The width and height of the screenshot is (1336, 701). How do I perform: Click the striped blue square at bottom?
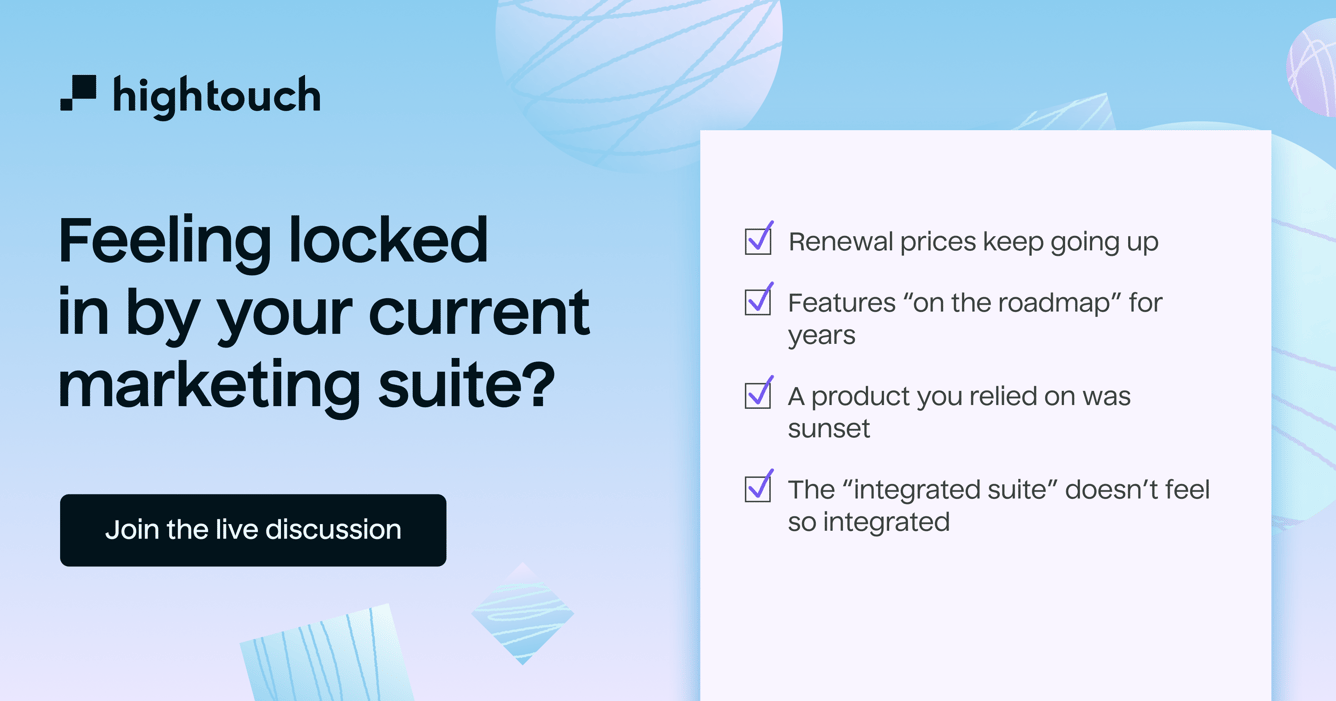pos(327,655)
